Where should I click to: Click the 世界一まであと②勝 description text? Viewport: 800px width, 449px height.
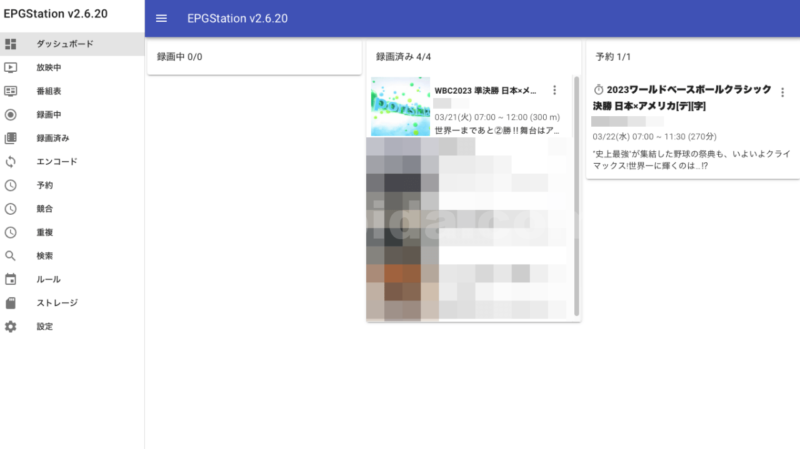[497, 131]
